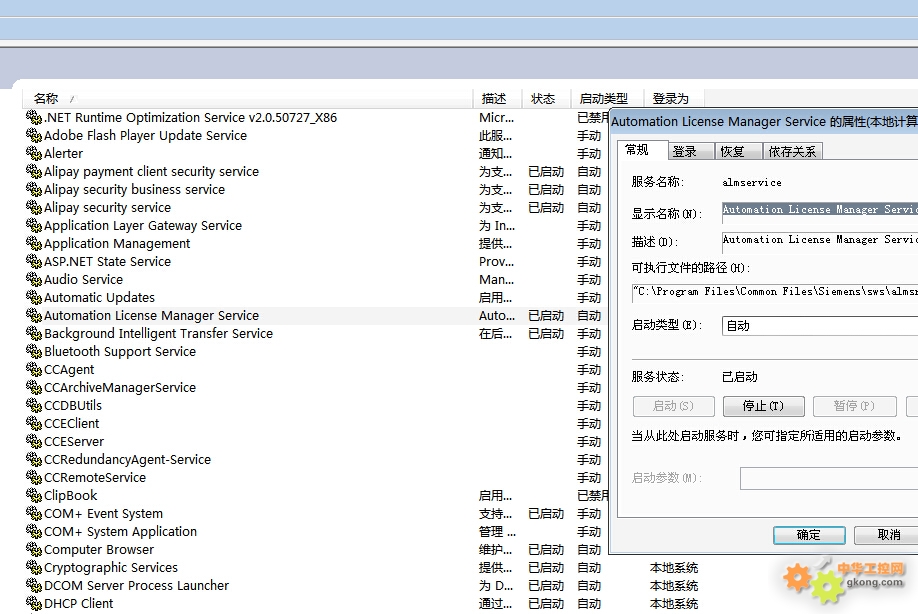
Task: Select the .NET Runtime Optimization Service gear icon
Action: pyautogui.click(x=34, y=117)
